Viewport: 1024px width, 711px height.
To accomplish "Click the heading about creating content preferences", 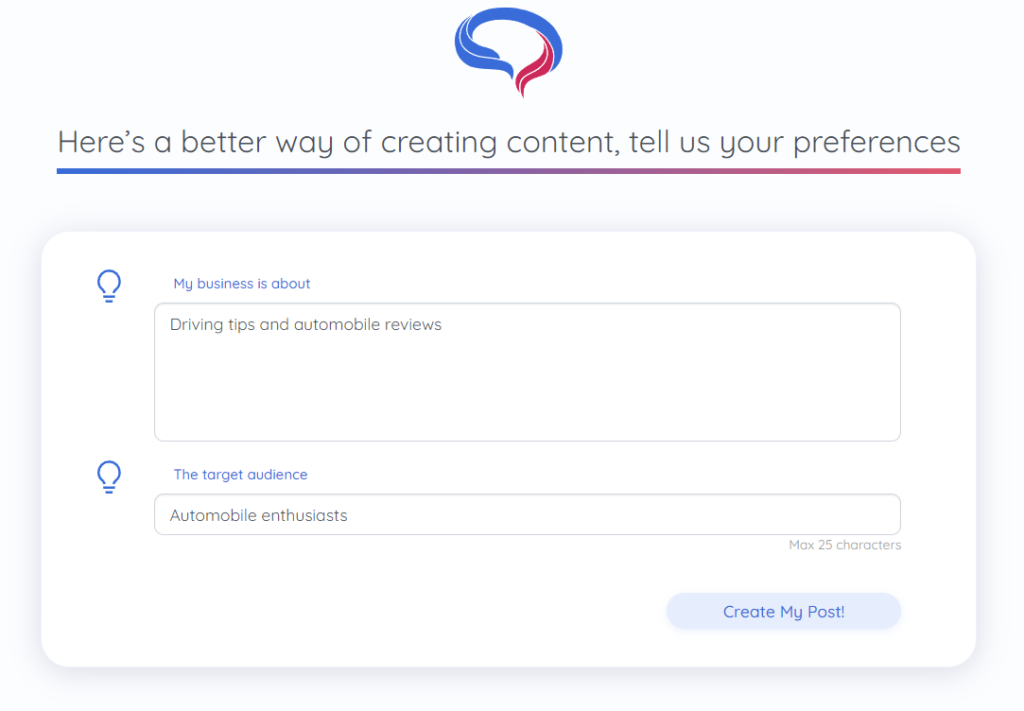I will pyautogui.click(x=509, y=142).
